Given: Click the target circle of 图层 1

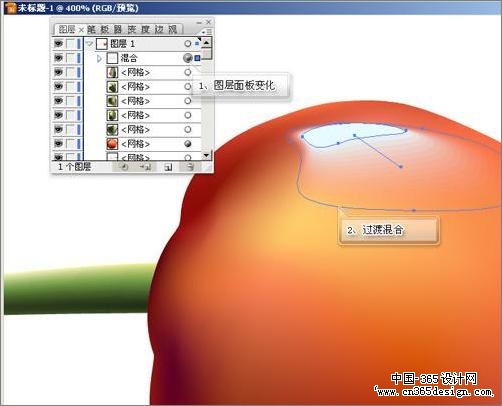Looking at the screenshot, I should (188, 44).
